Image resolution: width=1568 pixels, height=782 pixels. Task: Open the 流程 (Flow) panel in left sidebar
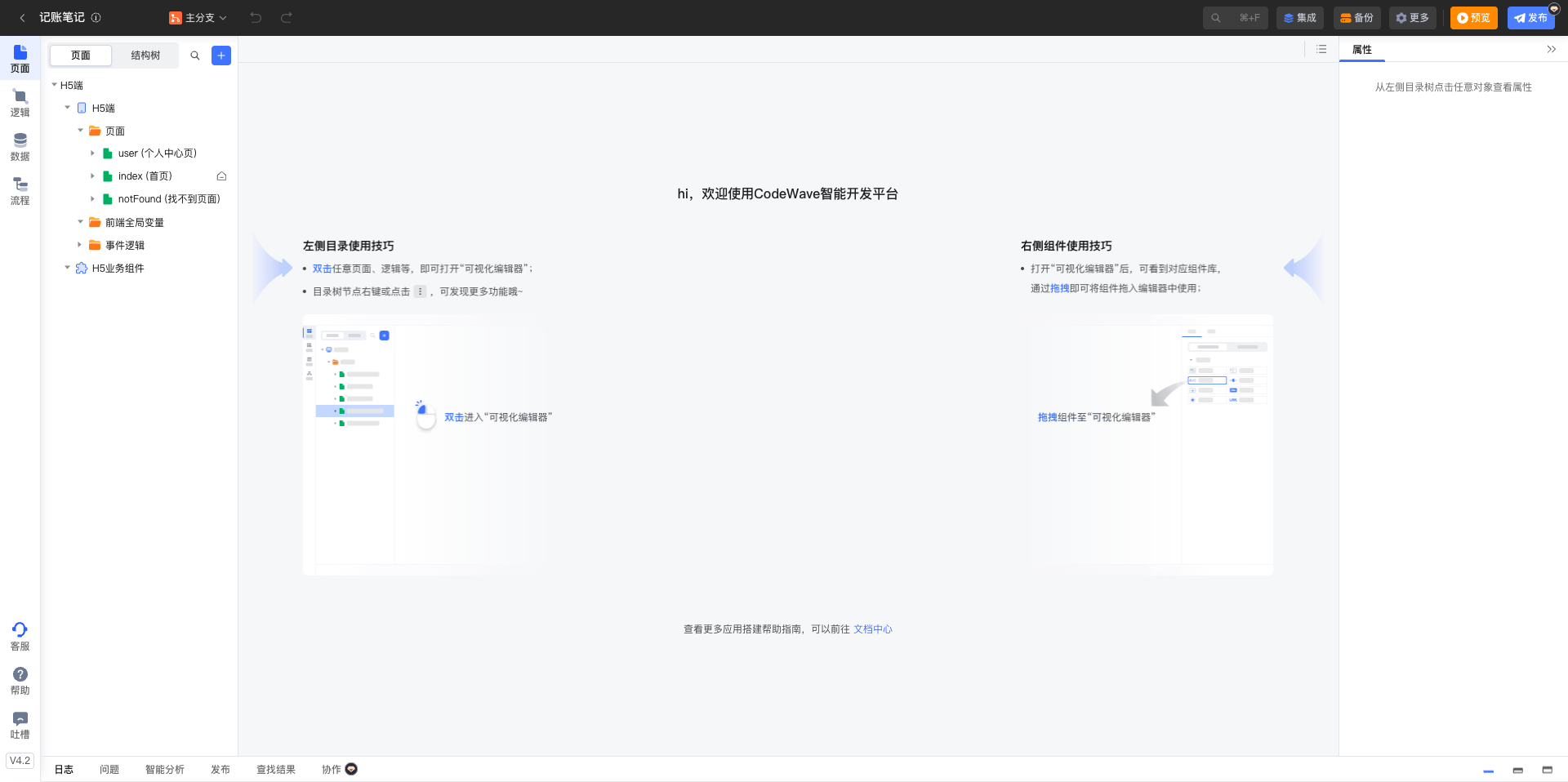click(x=20, y=190)
